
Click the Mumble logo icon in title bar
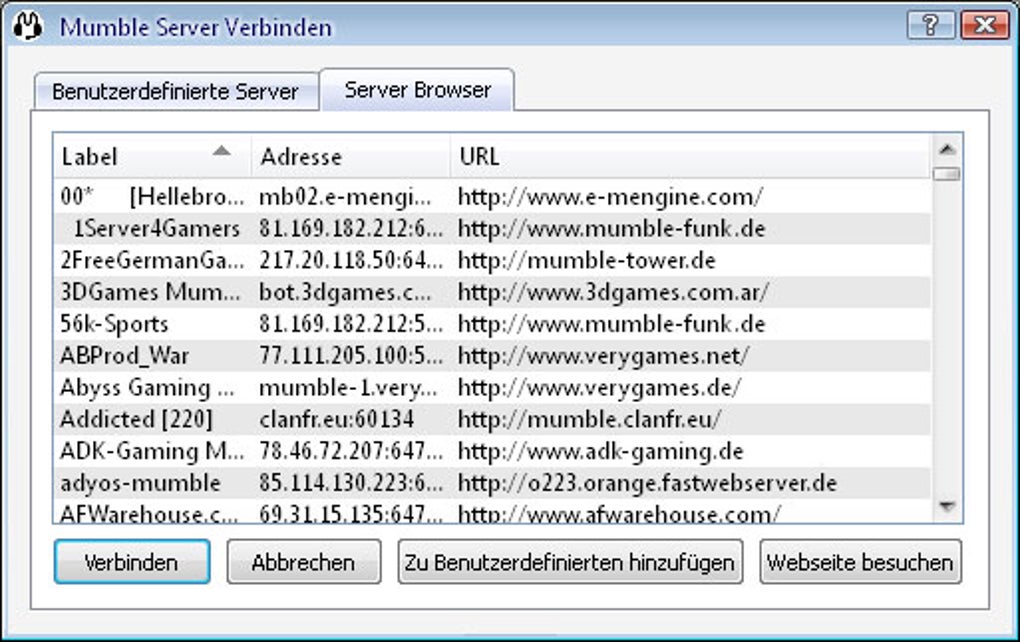pos(28,26)
